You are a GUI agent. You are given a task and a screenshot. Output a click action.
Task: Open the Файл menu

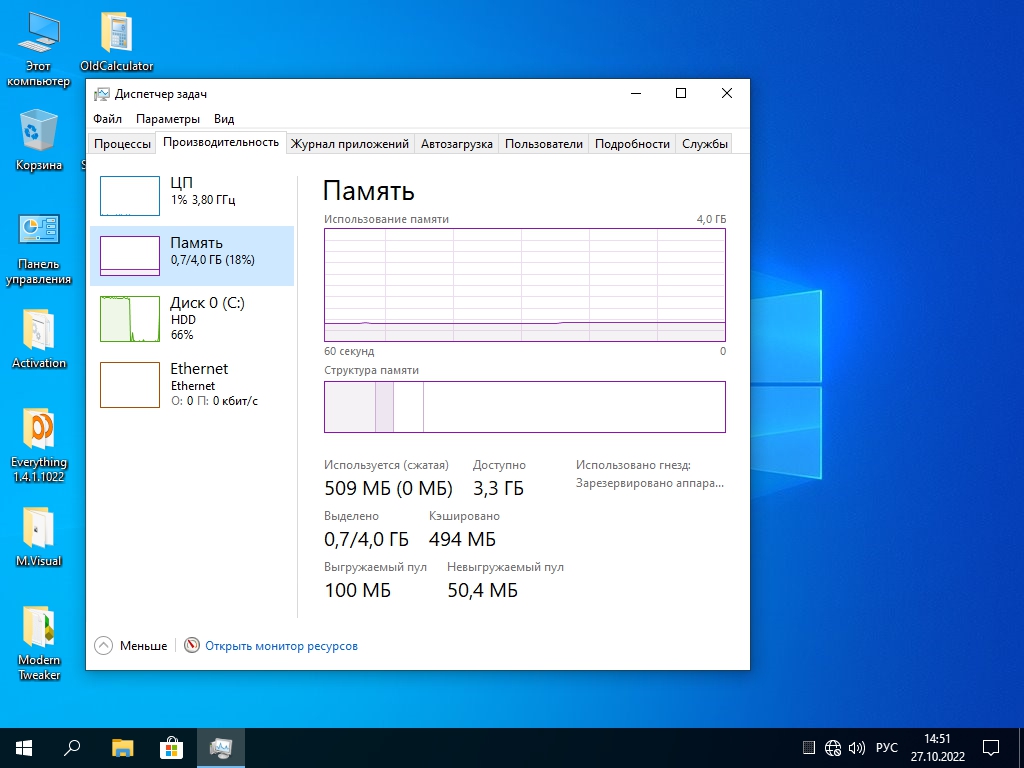point(107,119)
